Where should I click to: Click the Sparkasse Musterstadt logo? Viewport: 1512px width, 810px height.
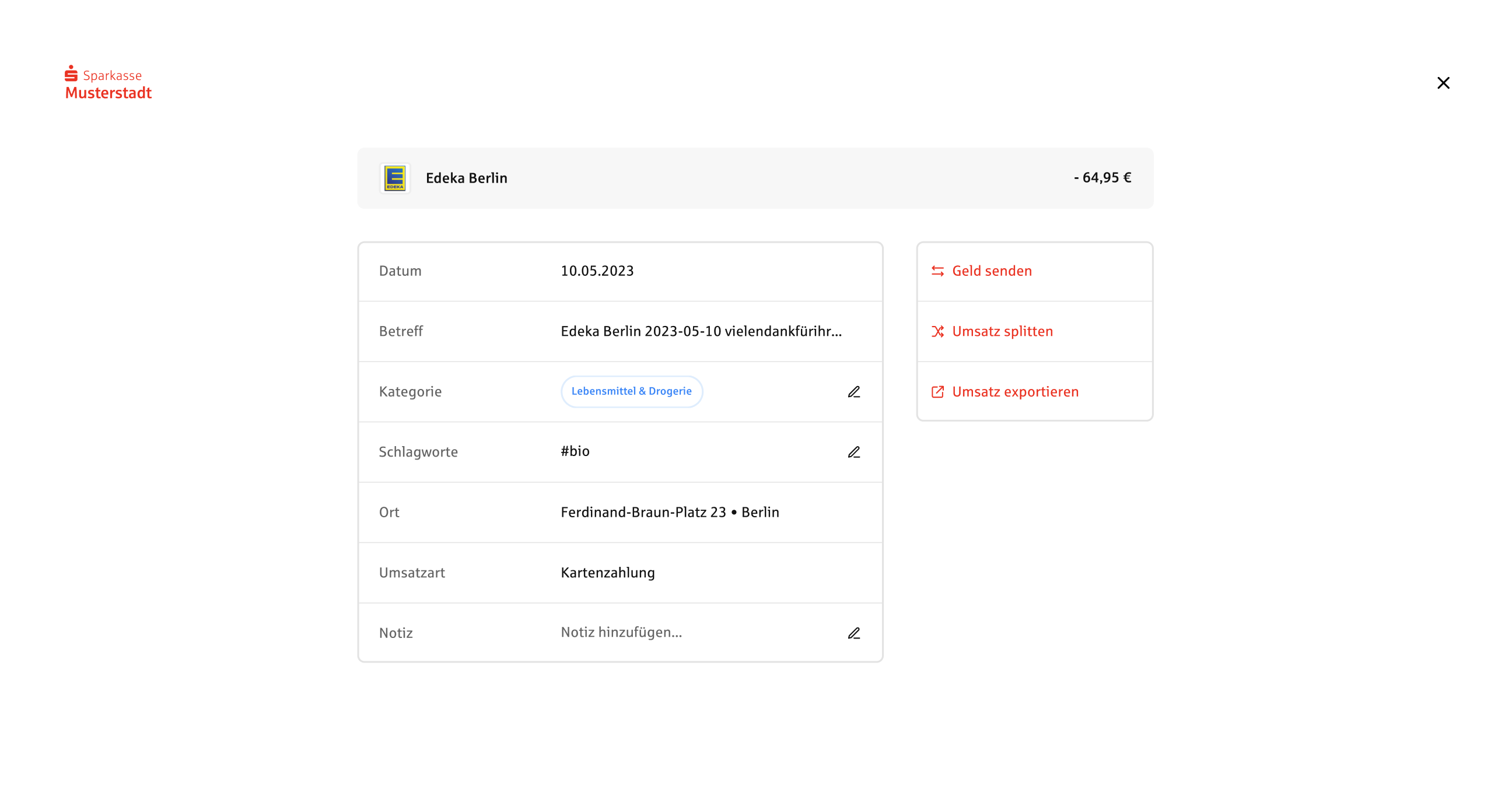(108, 83)
